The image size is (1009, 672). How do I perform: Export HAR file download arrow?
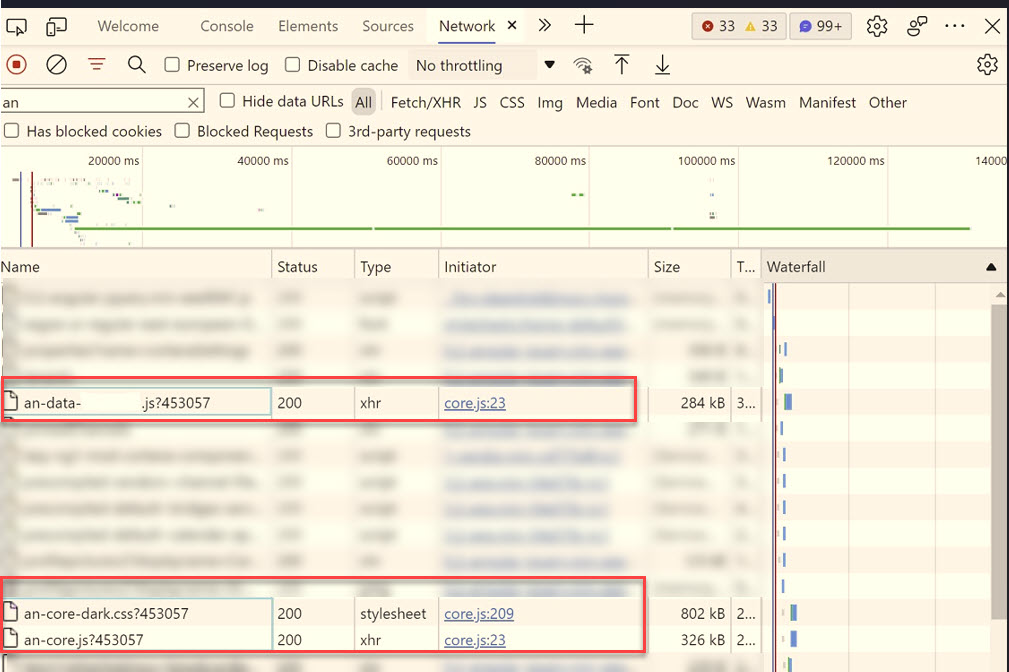tap(662, 64)
